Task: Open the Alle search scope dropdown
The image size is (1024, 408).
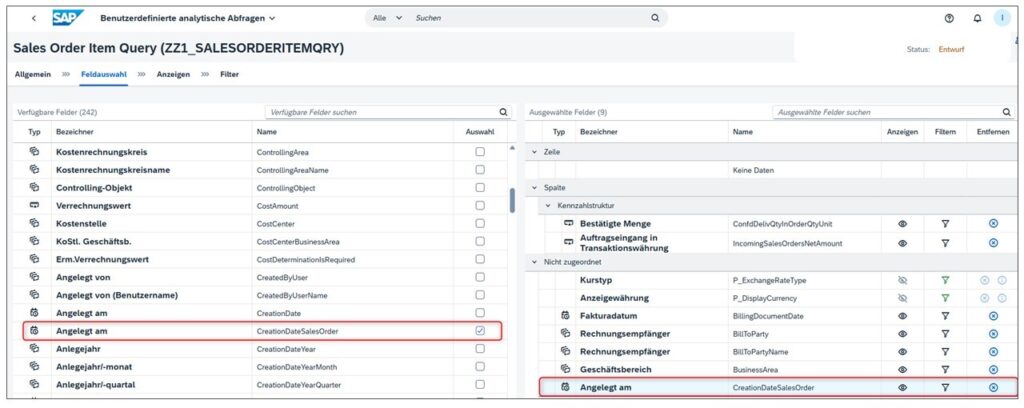Action: [x=386, y=18]
